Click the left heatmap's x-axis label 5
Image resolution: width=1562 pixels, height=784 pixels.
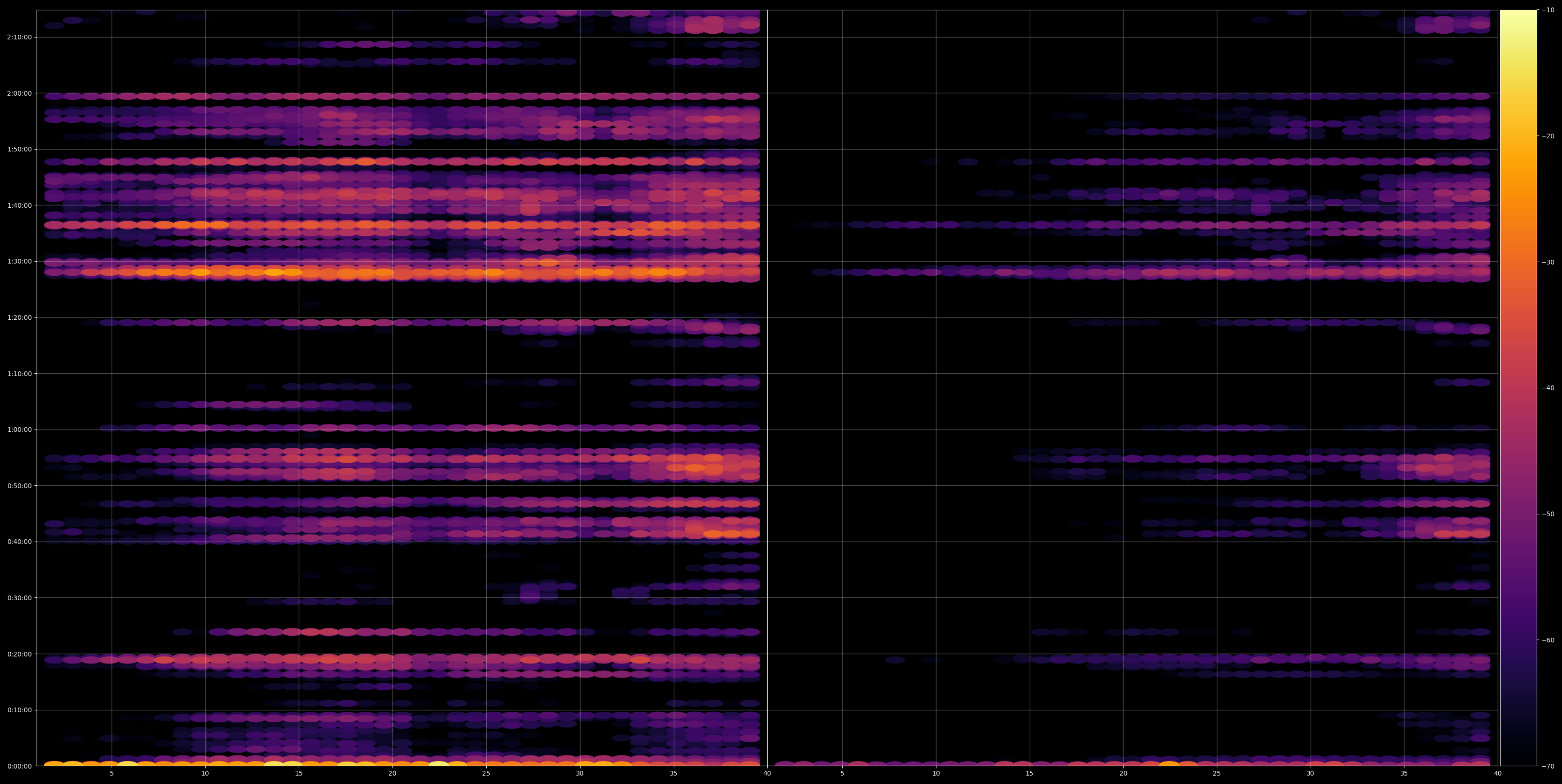[x=112, y=774]
